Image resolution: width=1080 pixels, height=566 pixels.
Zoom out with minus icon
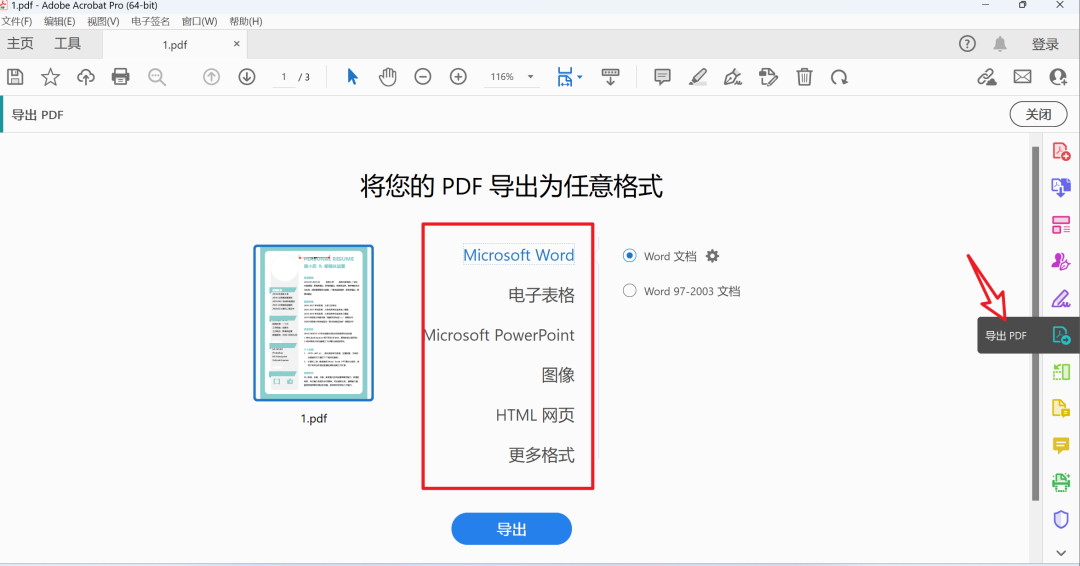pyautogui.click(x=423, y=77)
